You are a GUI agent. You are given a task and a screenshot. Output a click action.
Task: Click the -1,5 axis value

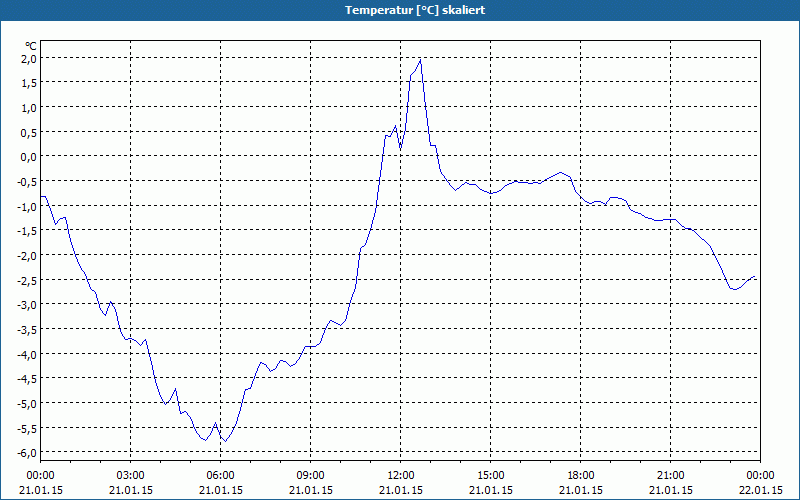pyautogui.click(x=28, y=231)
